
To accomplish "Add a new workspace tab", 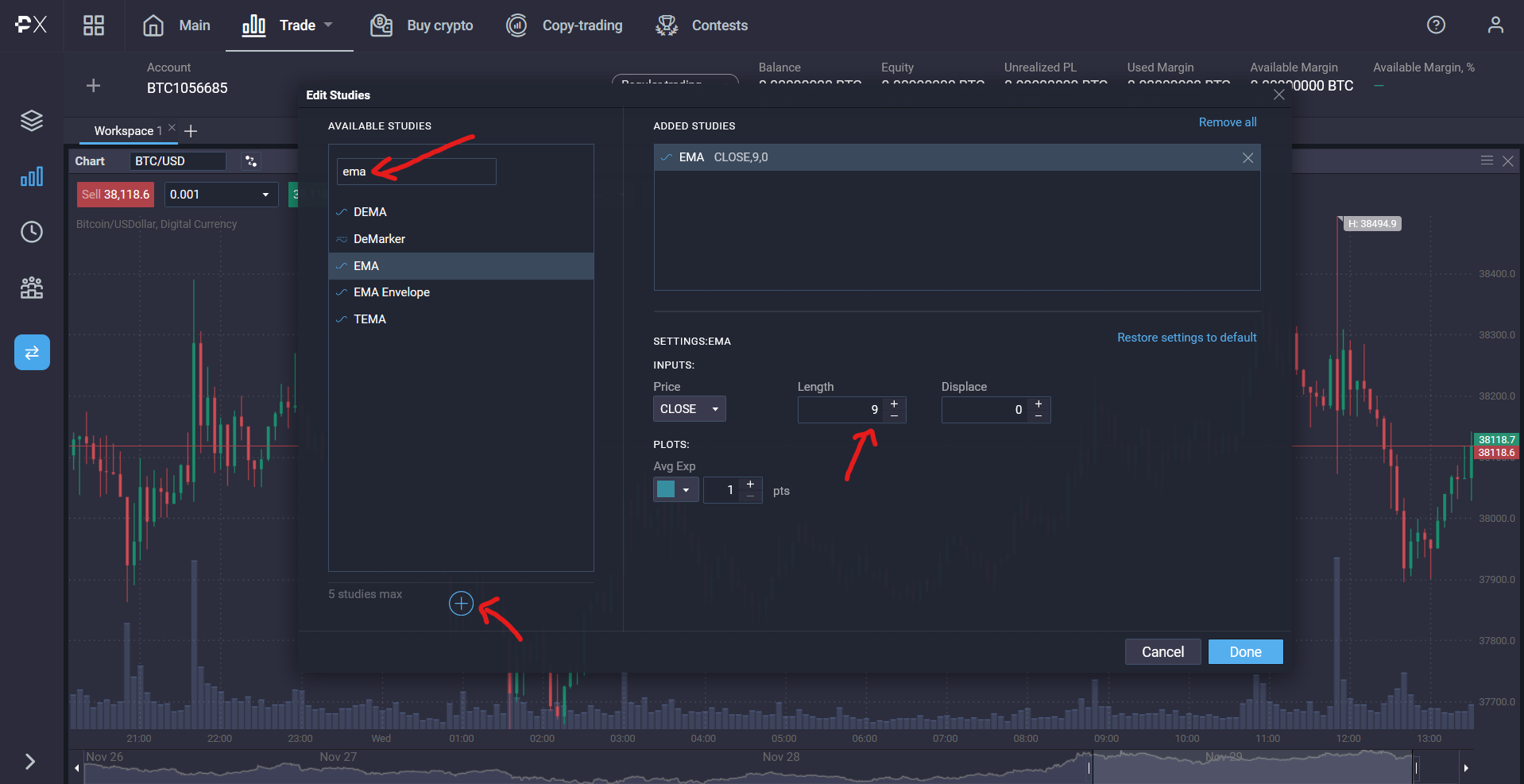I will 191,130.
